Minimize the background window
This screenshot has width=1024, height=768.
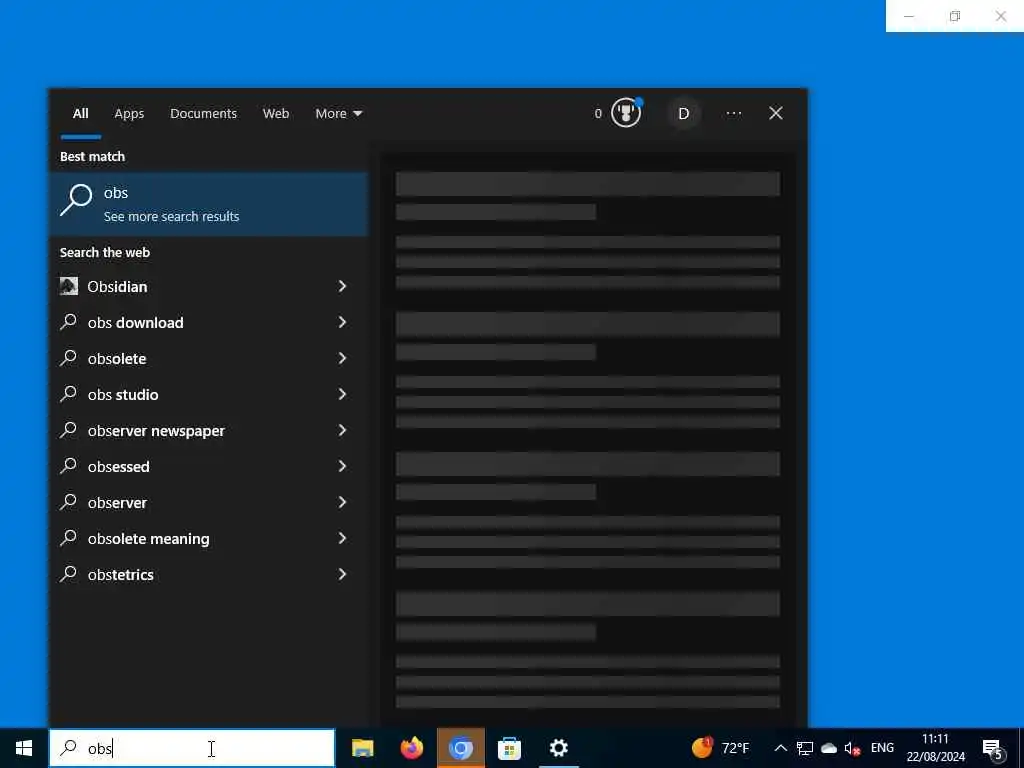908,16
